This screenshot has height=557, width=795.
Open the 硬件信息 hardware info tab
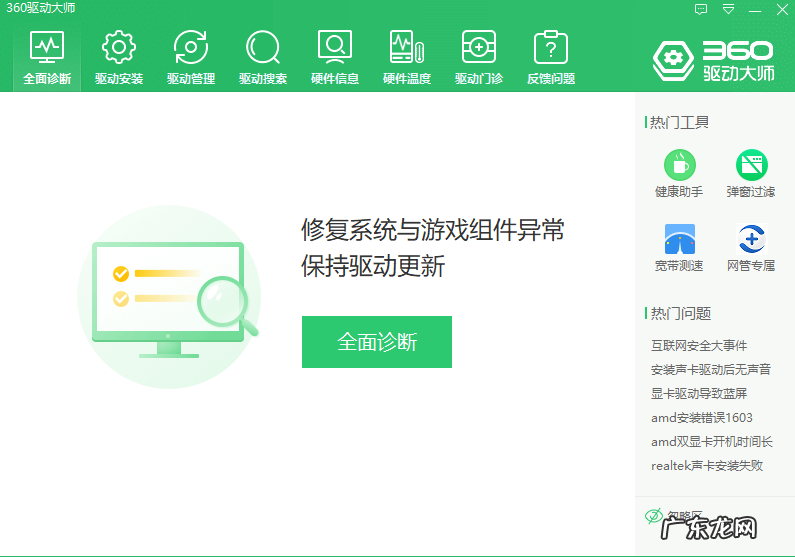coord(335,58)
